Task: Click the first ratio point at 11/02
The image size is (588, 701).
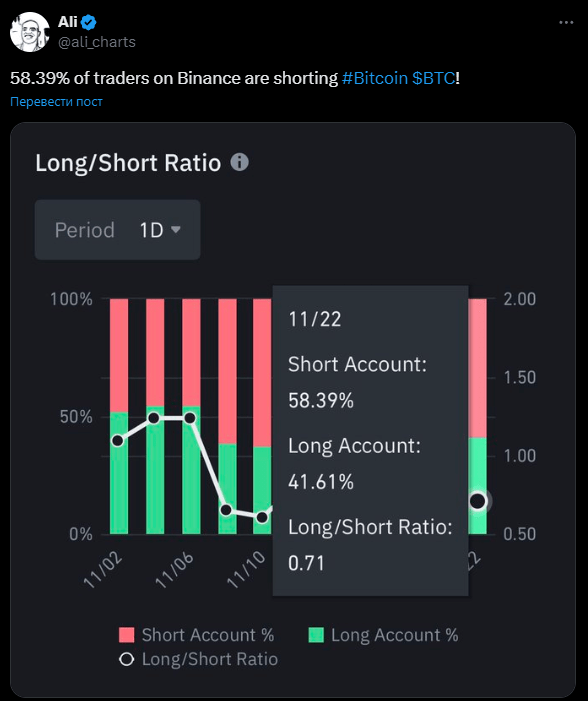Action: 118,441
